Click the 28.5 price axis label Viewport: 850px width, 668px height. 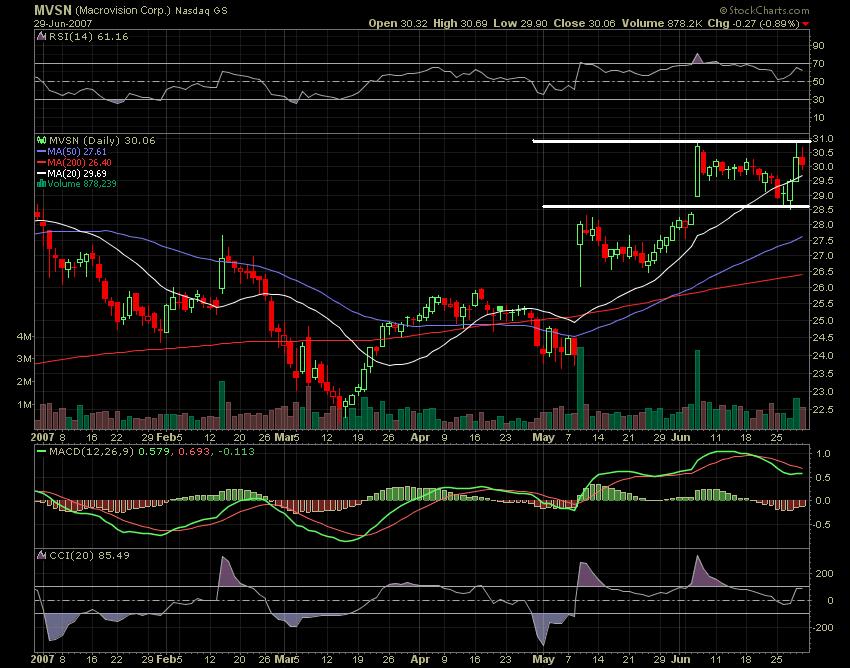click(821, 210)
